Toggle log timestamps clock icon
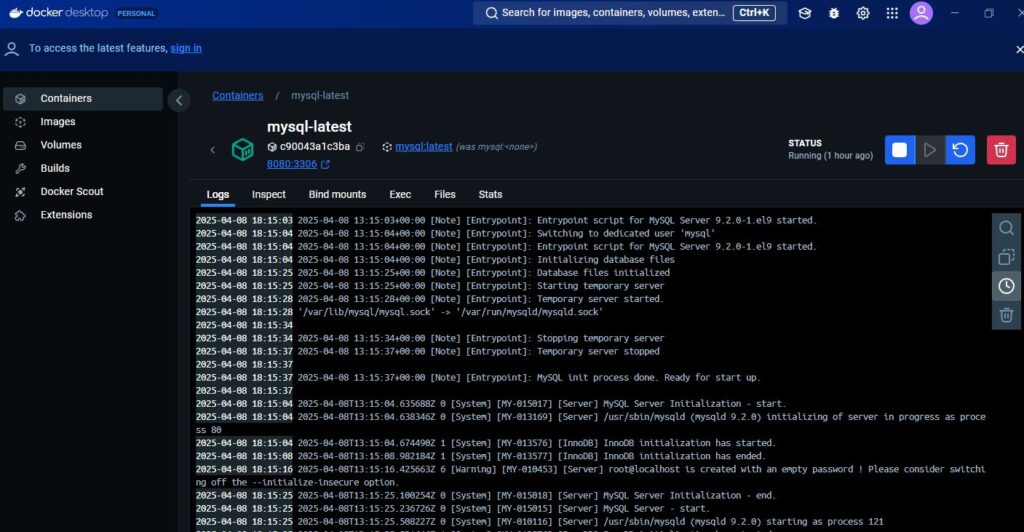The image size is (1024, 532). coord(1006,286)
